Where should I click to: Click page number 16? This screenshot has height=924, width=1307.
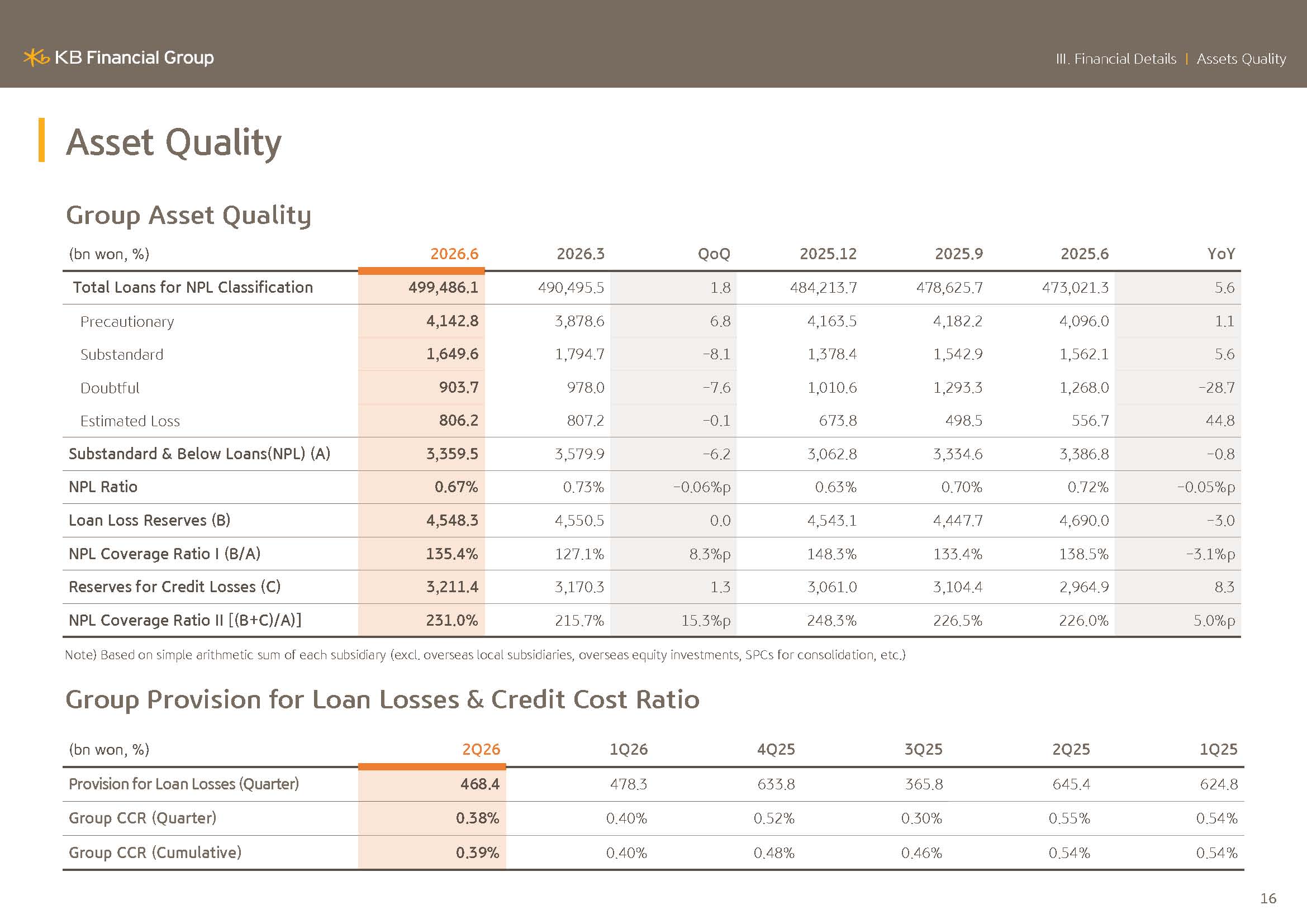tap(1268, 899)
